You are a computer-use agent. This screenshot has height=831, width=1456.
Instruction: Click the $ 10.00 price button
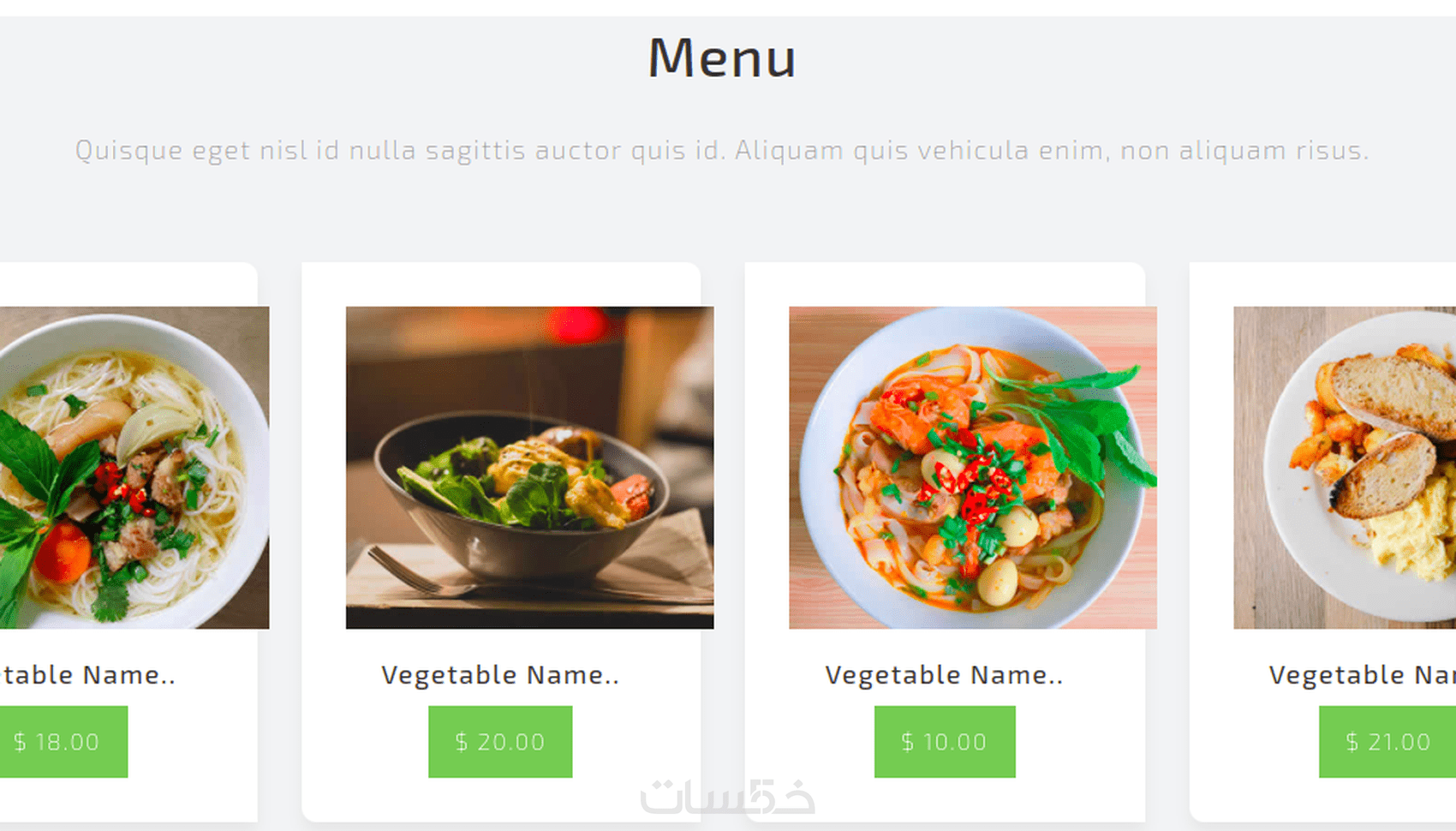pyautogui.click(x=945, y=742)
